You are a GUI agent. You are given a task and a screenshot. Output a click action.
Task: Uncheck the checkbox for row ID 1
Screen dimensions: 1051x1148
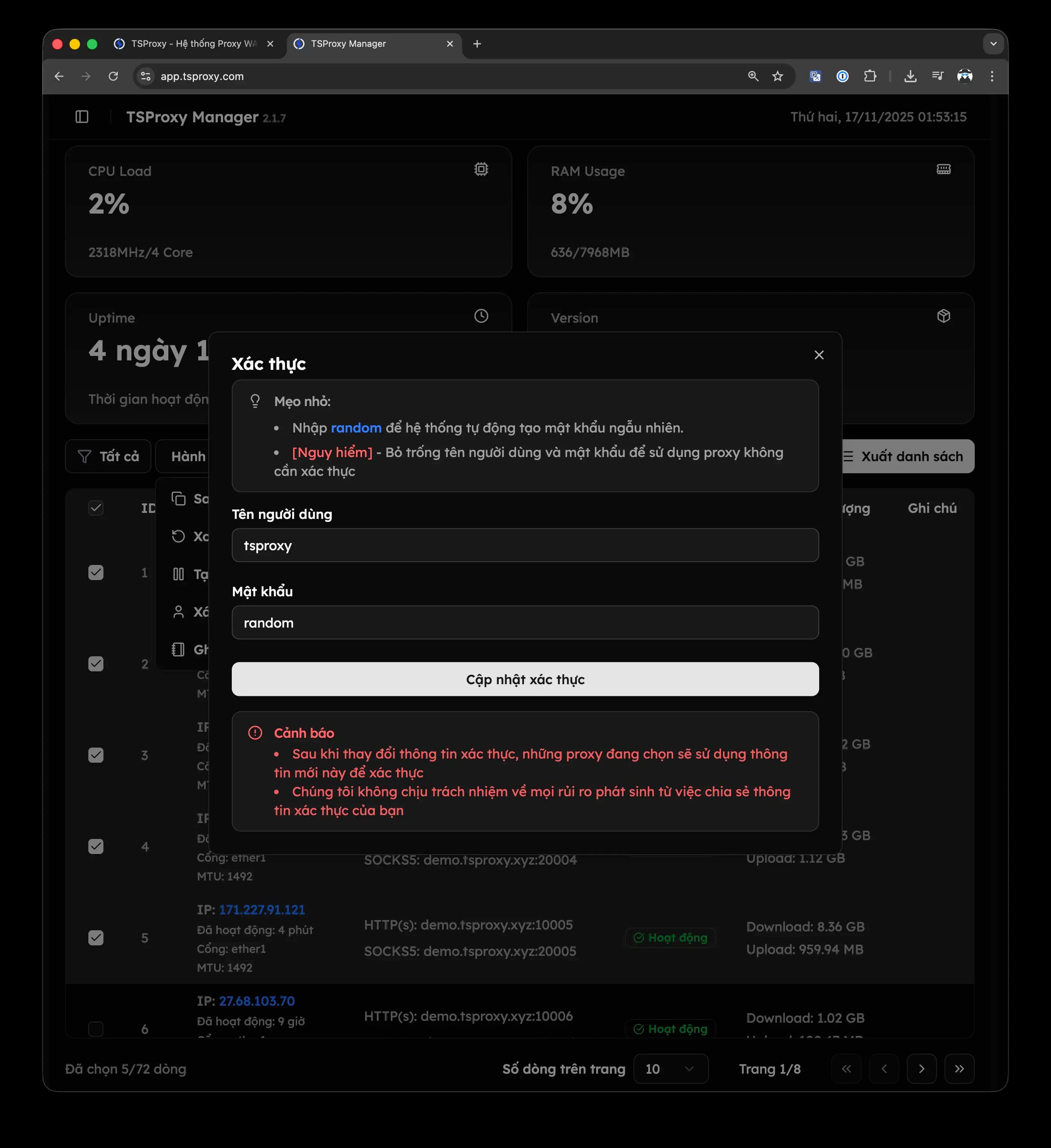(x=96, y=572)
